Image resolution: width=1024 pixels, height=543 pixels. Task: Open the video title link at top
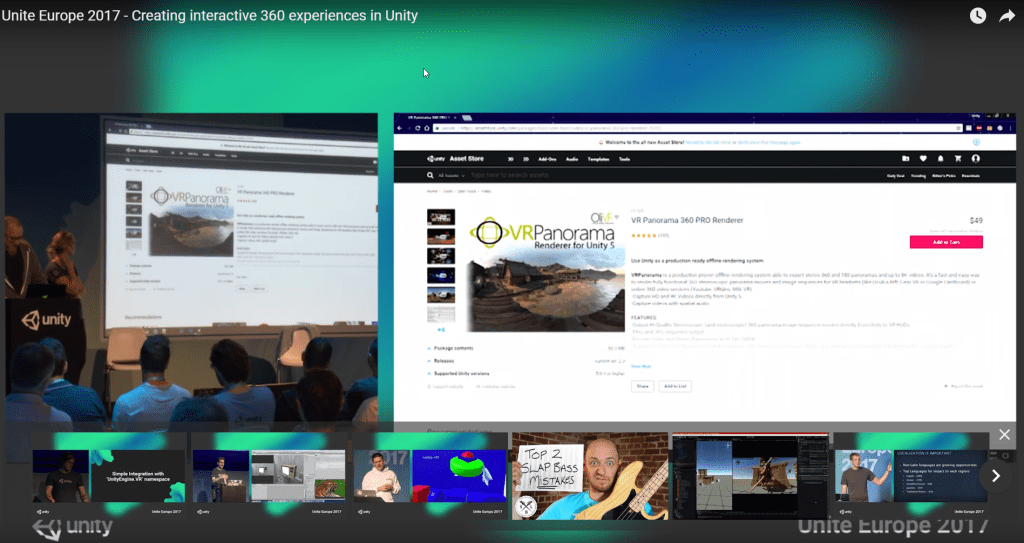[x=210, y=16]
